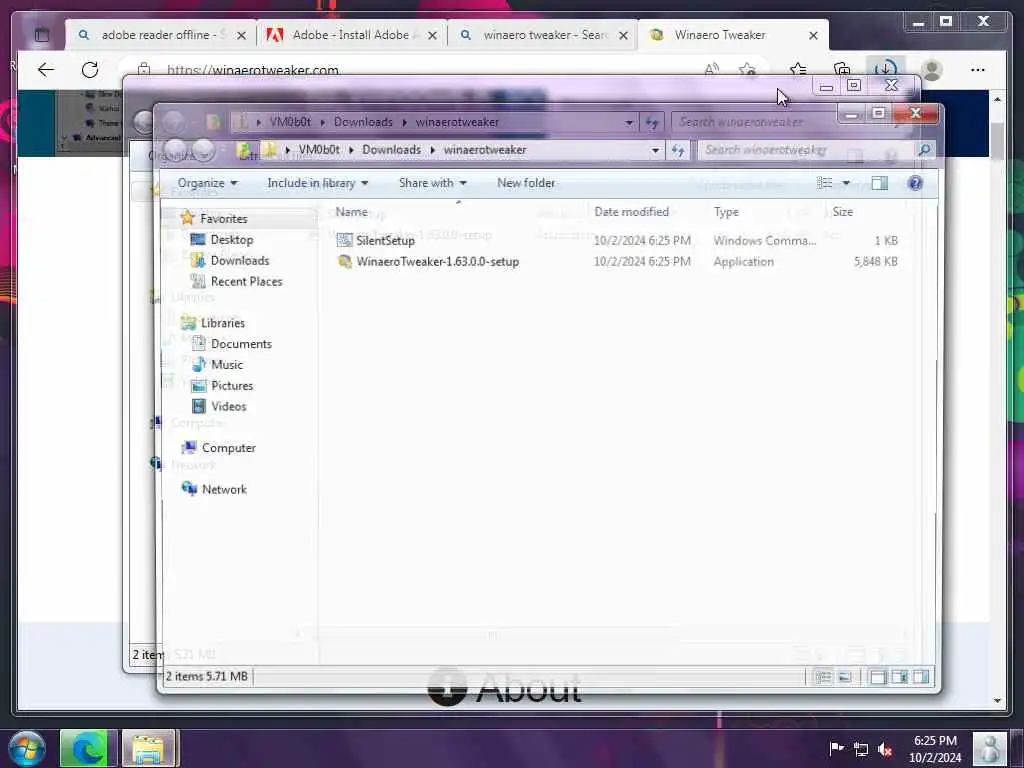This screenshot has height=768, width=1024.
Task: Sort files by the Size column
Action: (842, 212)
